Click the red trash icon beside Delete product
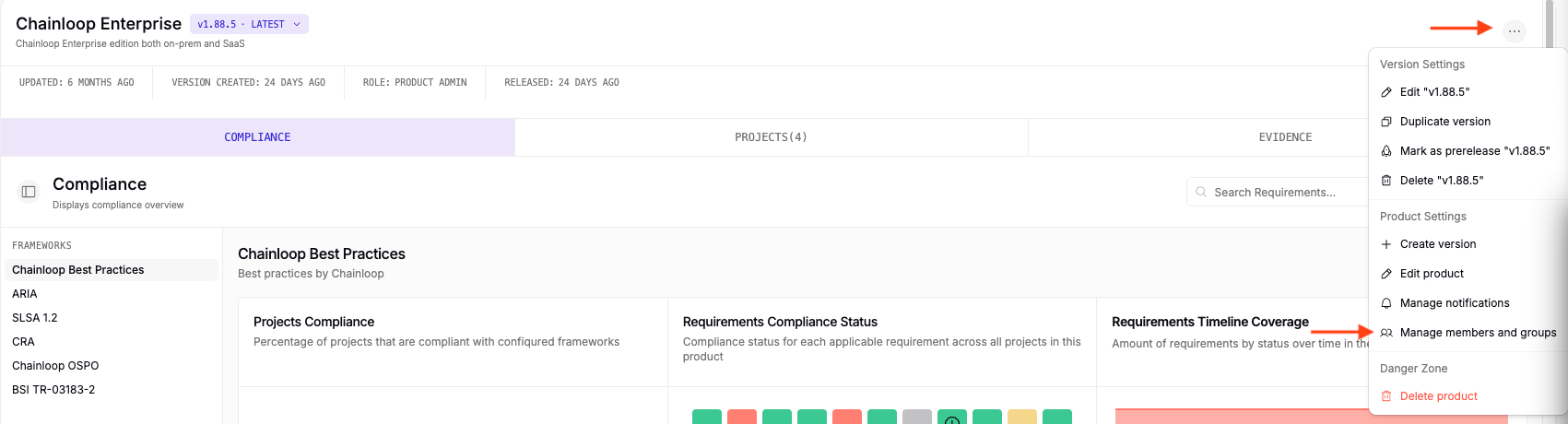This screenshot has height=424, width=1568. coord(1386,396)
